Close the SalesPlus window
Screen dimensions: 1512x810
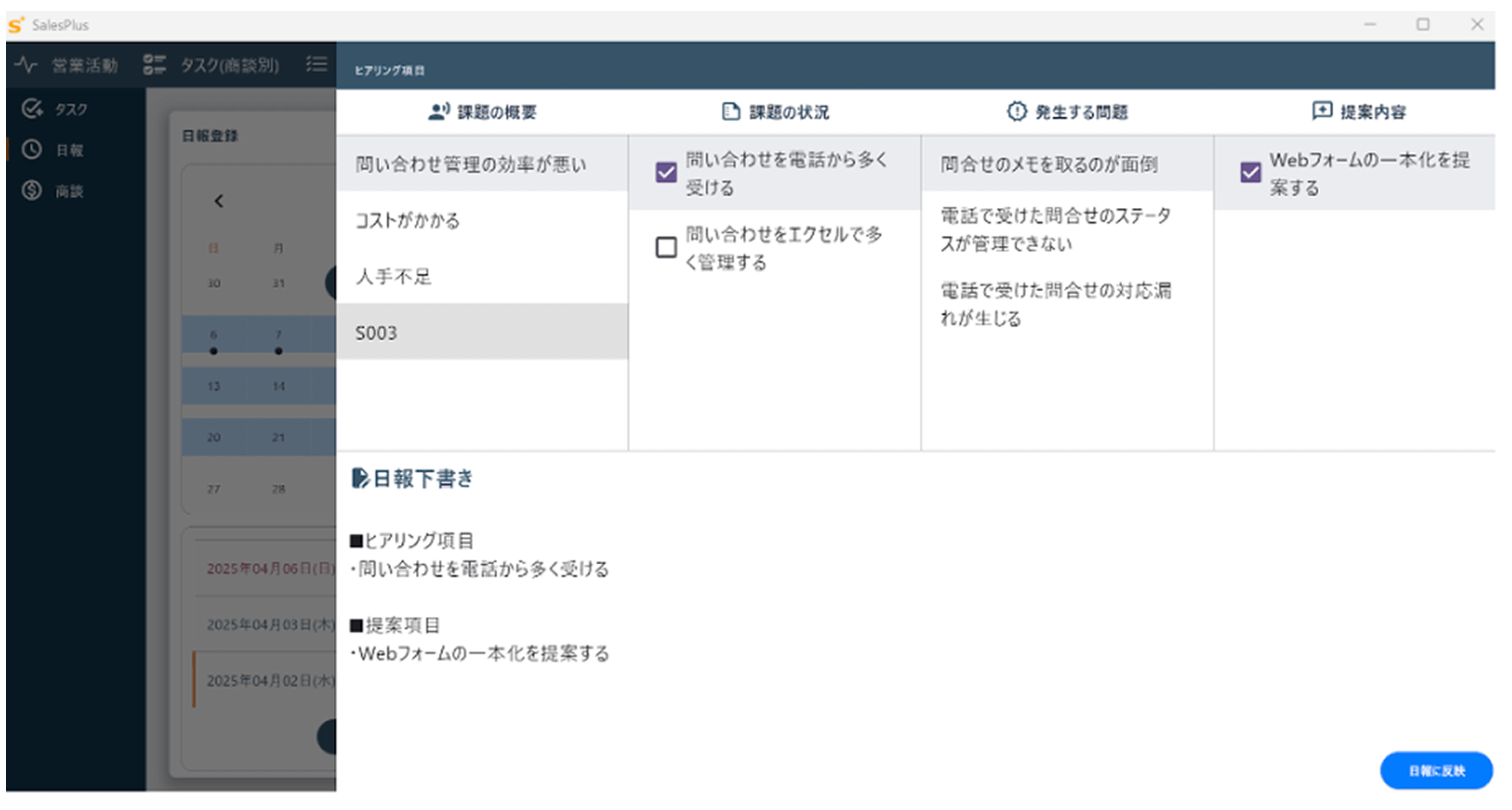[x=1477, y=25]
